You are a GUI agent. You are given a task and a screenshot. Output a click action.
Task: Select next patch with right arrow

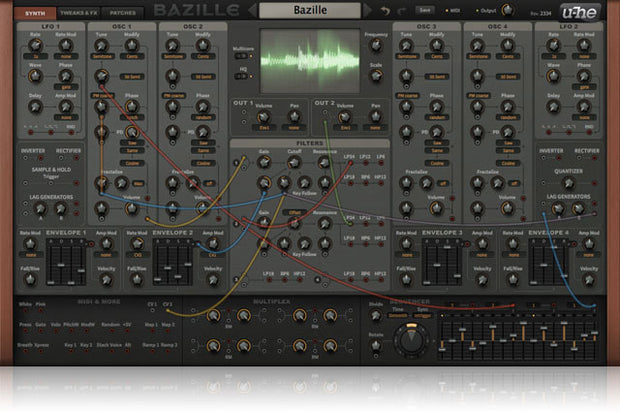pyautogui.click(x=367, y=10)
